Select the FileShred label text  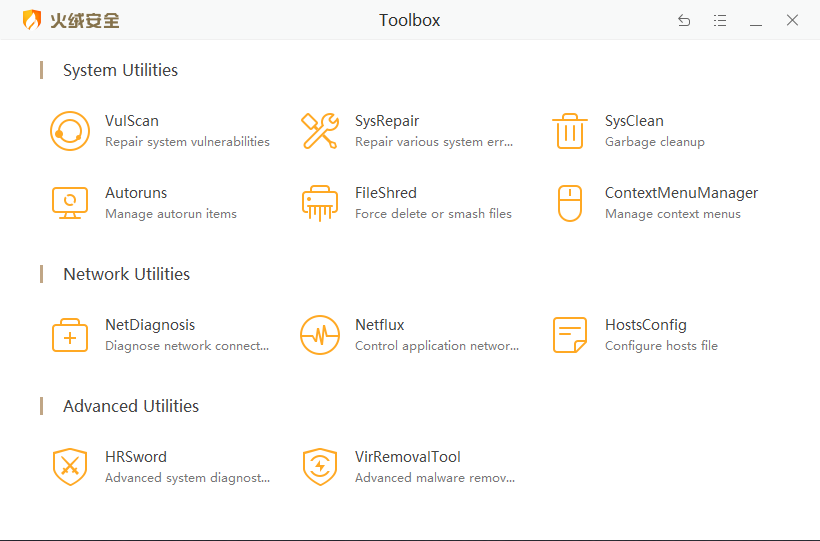coord(385,193)
